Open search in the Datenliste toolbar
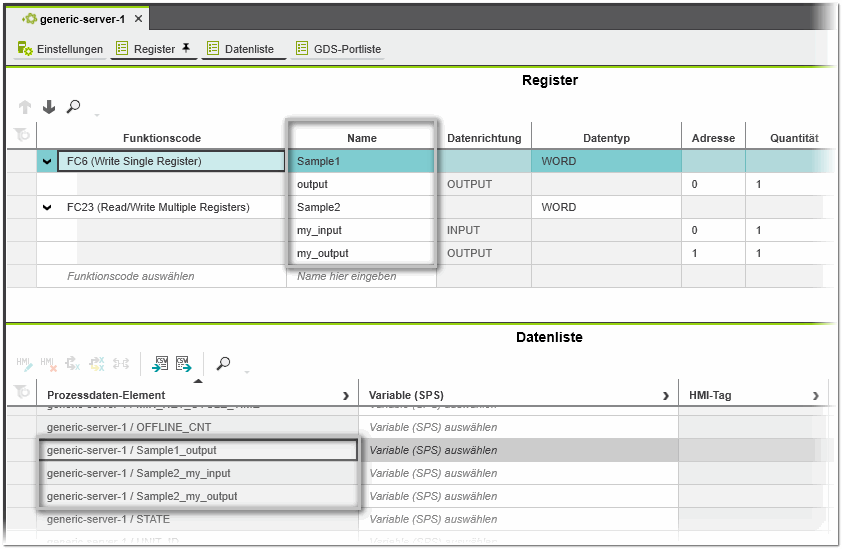 [223, 364]
